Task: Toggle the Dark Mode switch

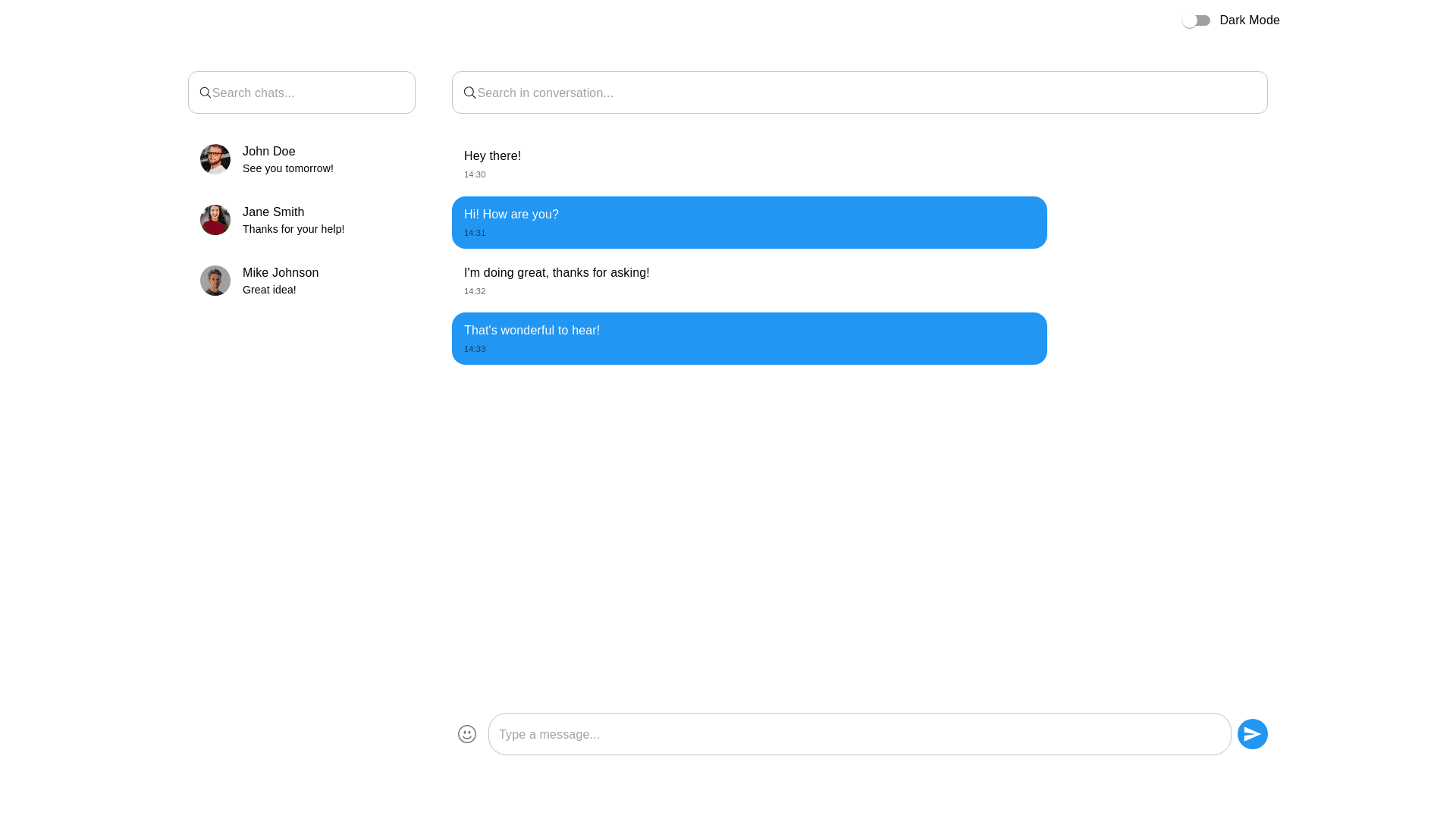Action: pos(1196,20)
